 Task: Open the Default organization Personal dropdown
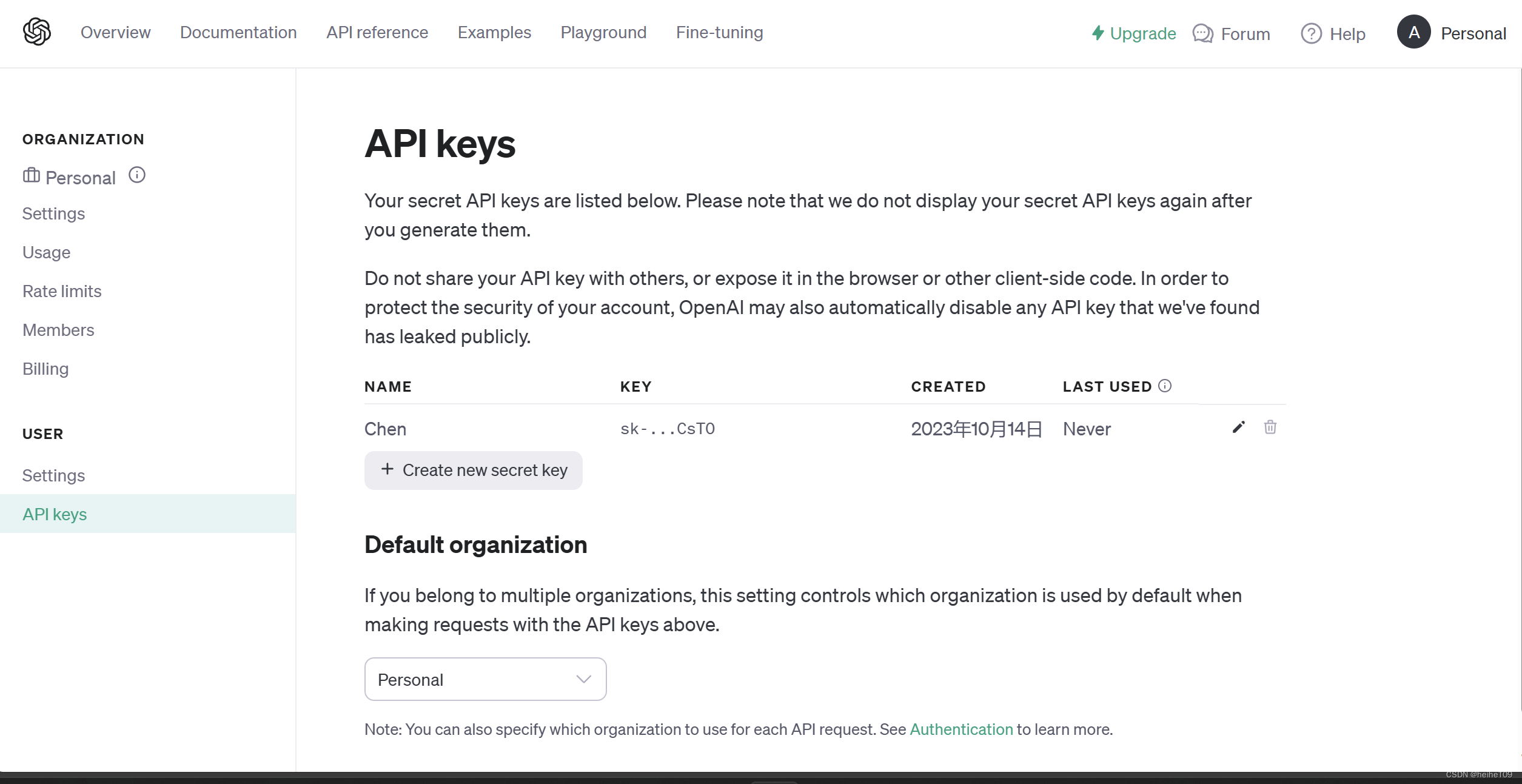tap(485, 679)
